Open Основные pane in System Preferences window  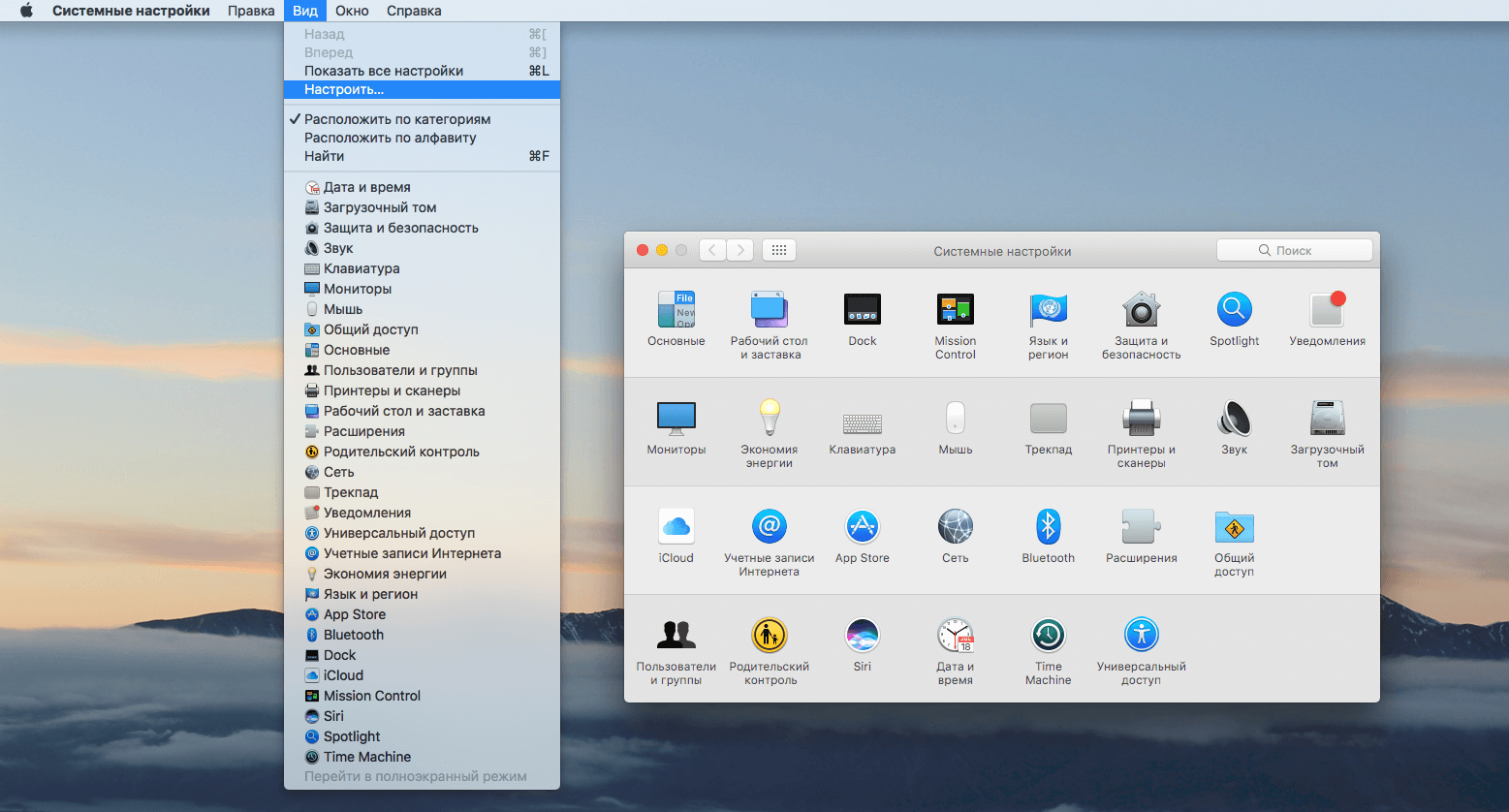(676, 310)
